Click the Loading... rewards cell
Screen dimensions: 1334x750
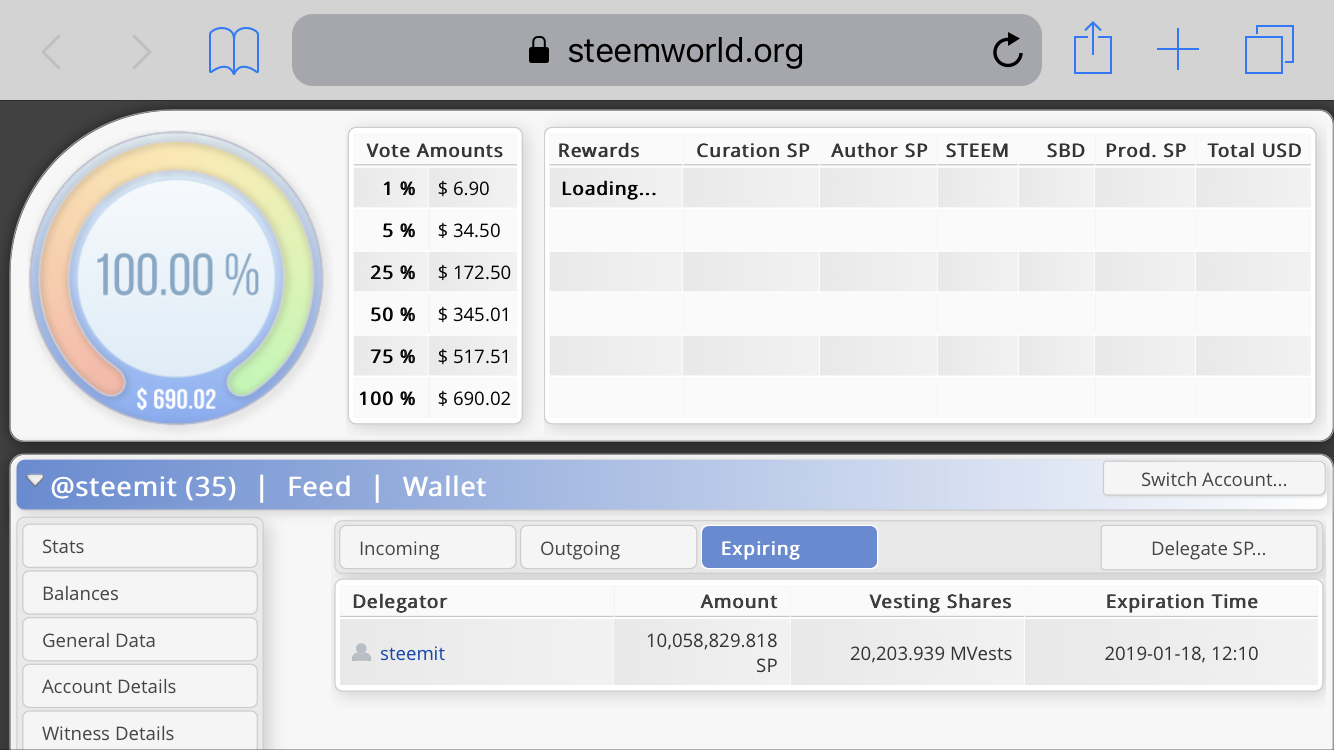(x=616, y=188)
